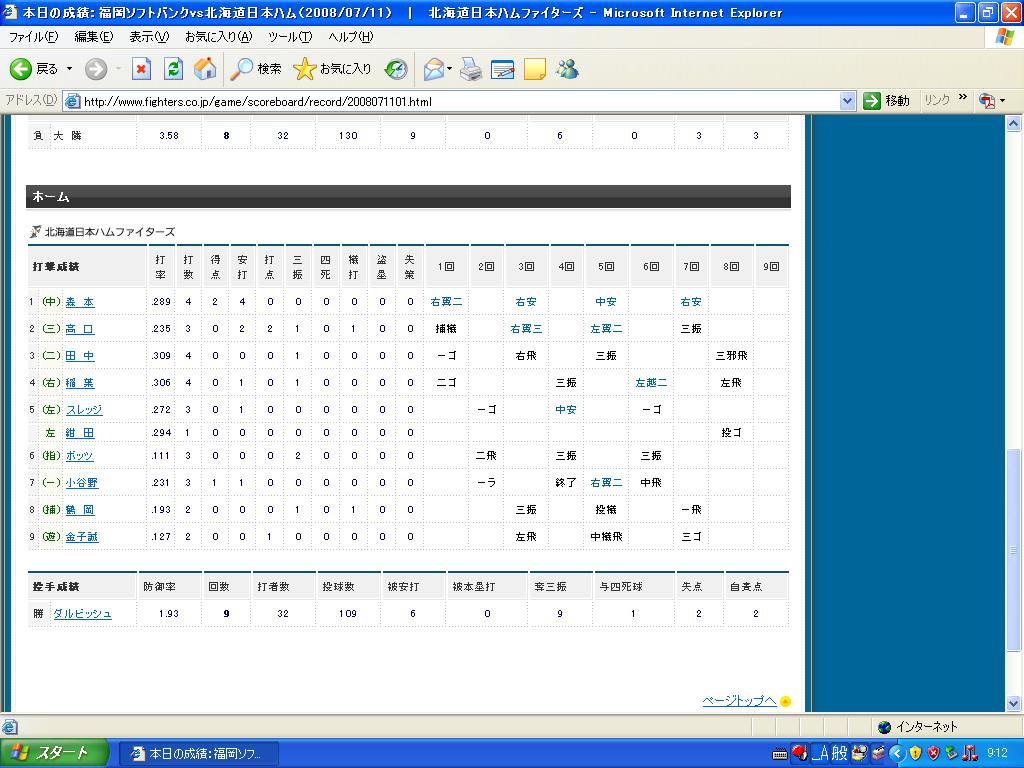
Task: Click the taskbar clock 9:12
Action: pyautogui.click(x=997, y=753)
